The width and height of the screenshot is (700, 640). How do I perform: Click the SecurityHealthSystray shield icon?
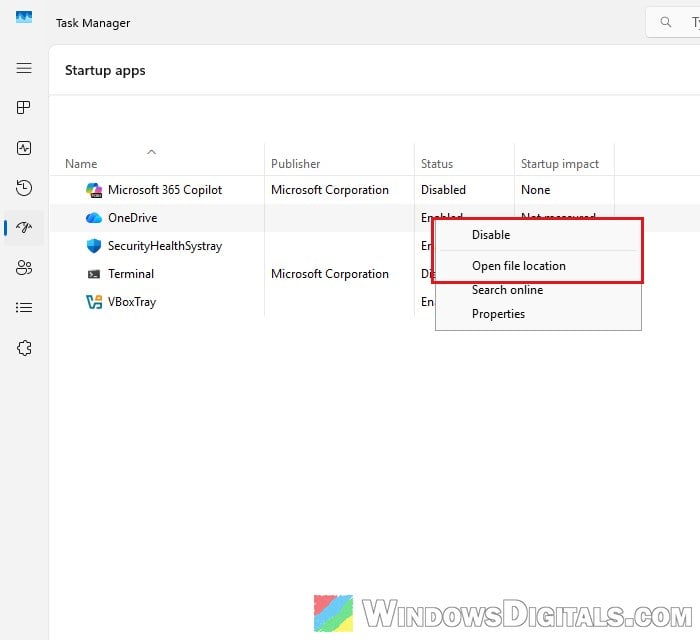coord(94,246)
